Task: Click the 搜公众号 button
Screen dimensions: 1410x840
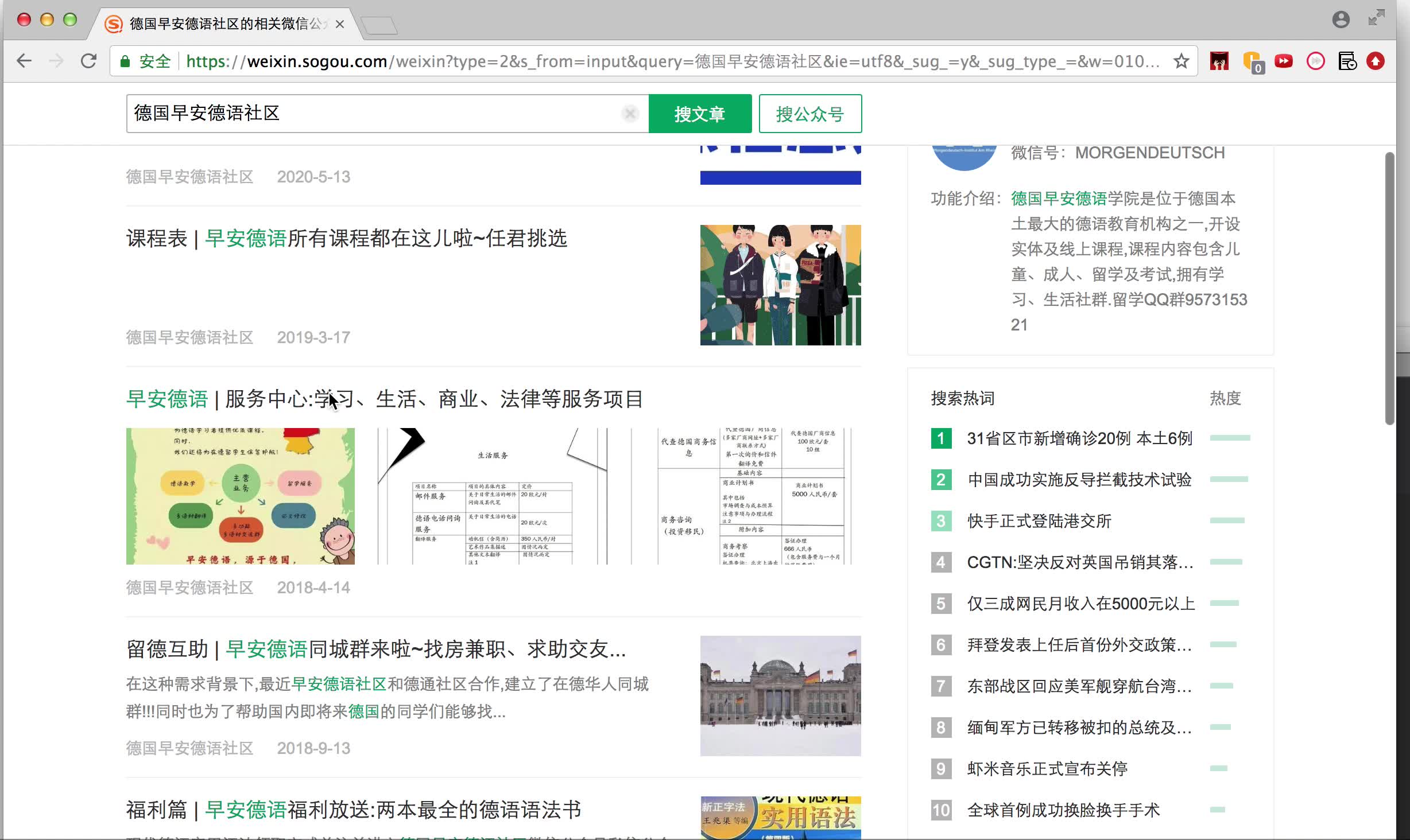Action: pyautogui.click(x=810, y=114)
